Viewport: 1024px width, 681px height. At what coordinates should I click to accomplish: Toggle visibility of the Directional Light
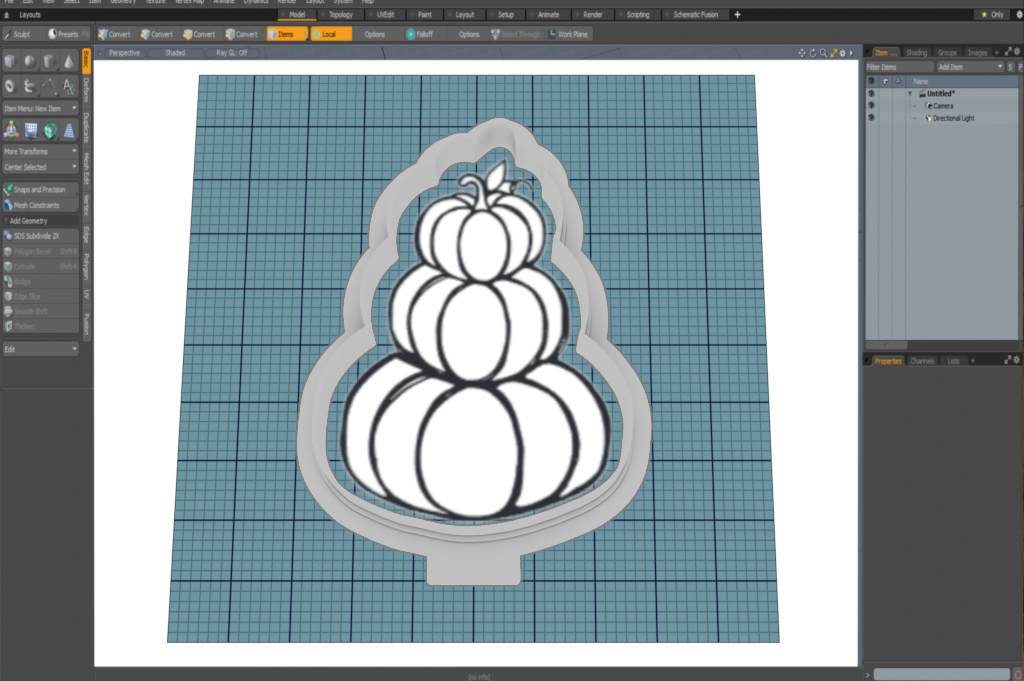click(x=871, y=118)
